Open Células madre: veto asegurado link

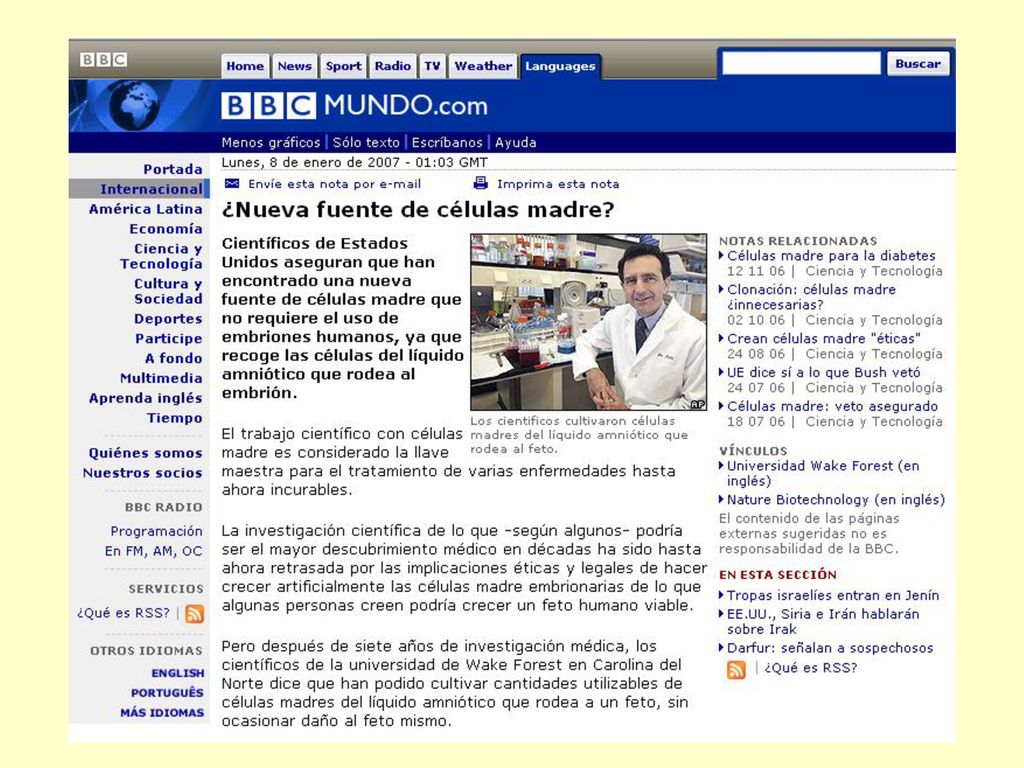833,406
